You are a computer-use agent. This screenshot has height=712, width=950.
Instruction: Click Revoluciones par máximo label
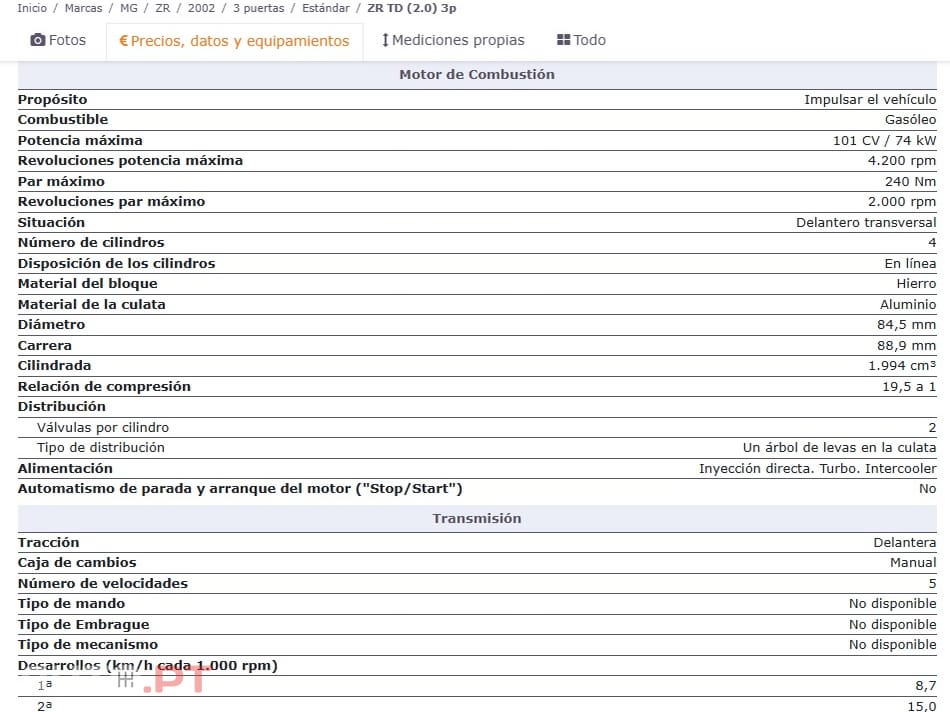tap(111, 202)
